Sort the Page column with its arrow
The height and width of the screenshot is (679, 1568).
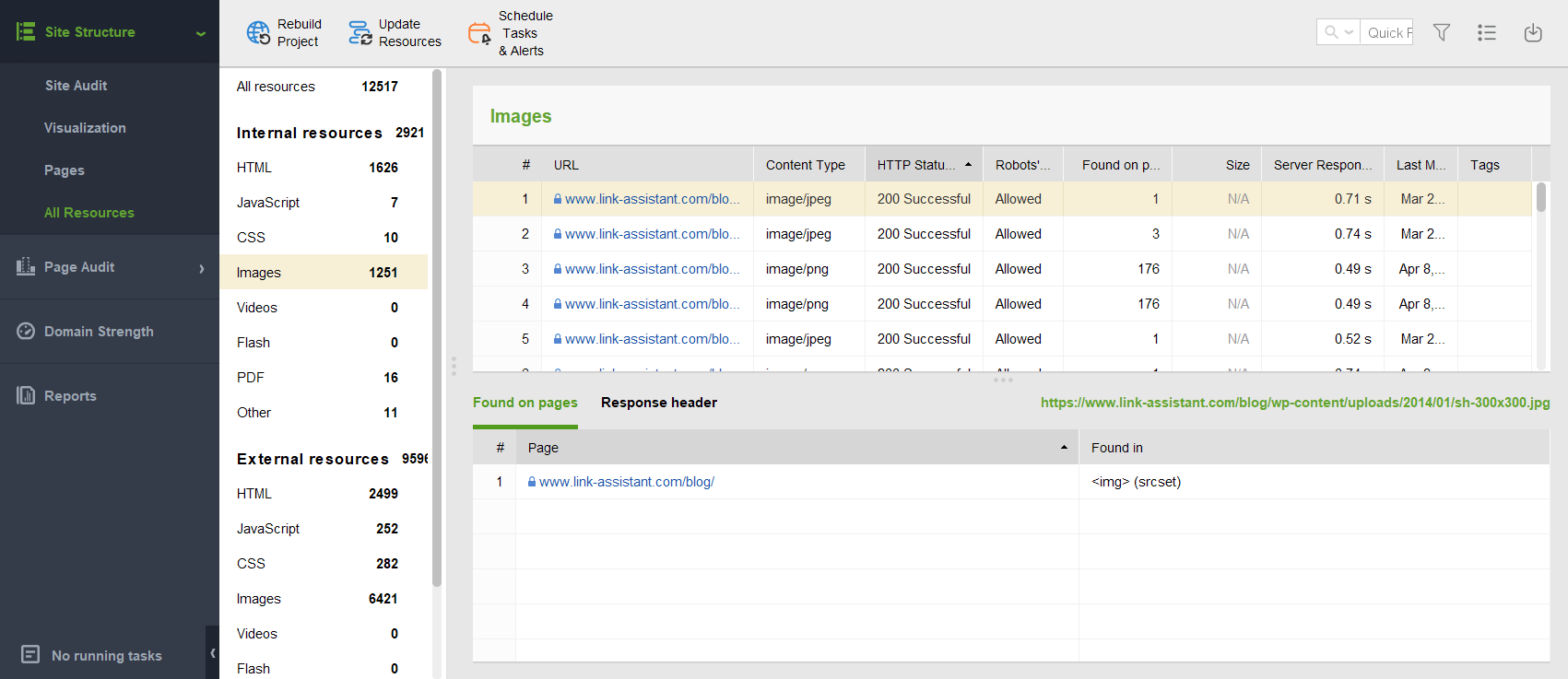coord(1064,448)
